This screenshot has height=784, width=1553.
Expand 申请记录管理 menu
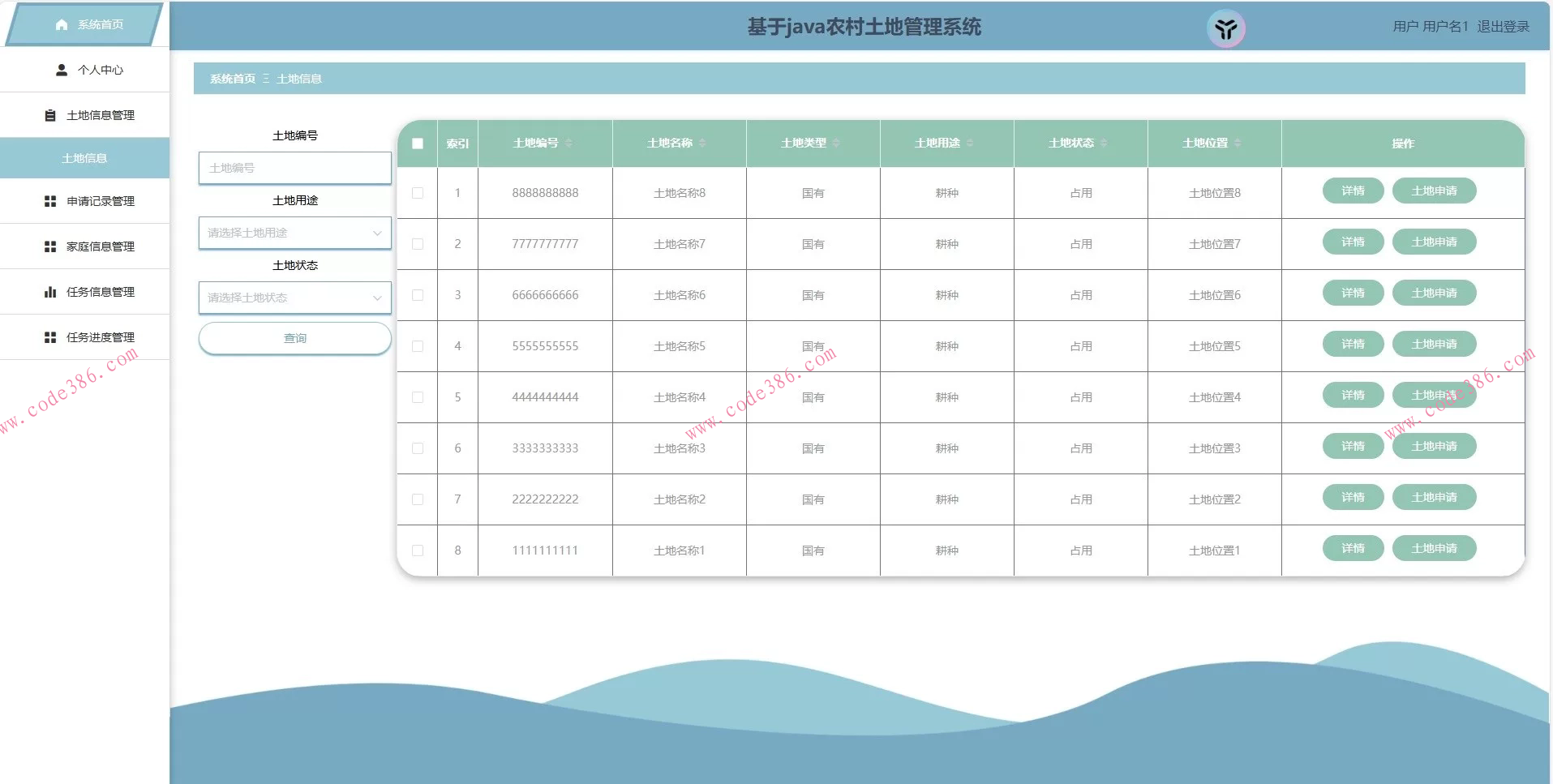[x=84, y=201]
